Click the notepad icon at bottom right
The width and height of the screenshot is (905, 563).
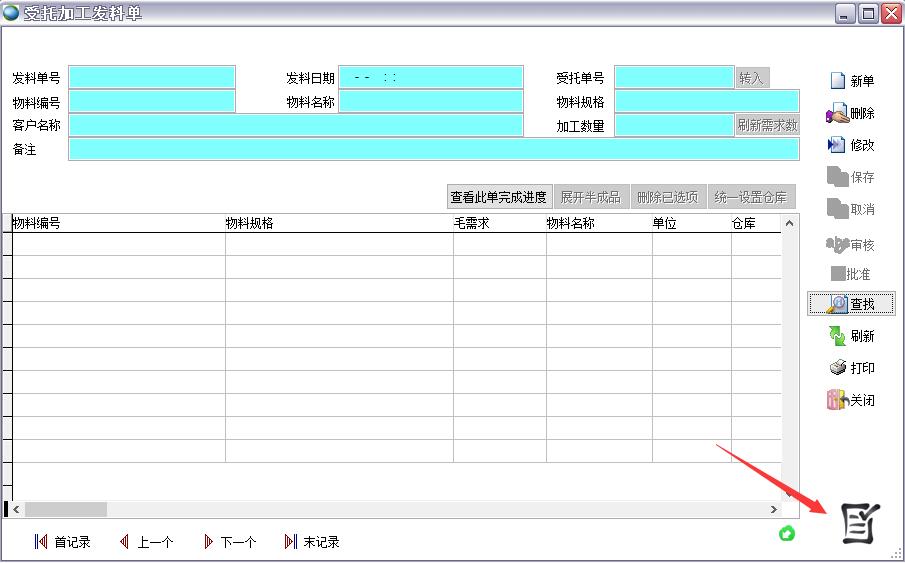tap(859, 523)
